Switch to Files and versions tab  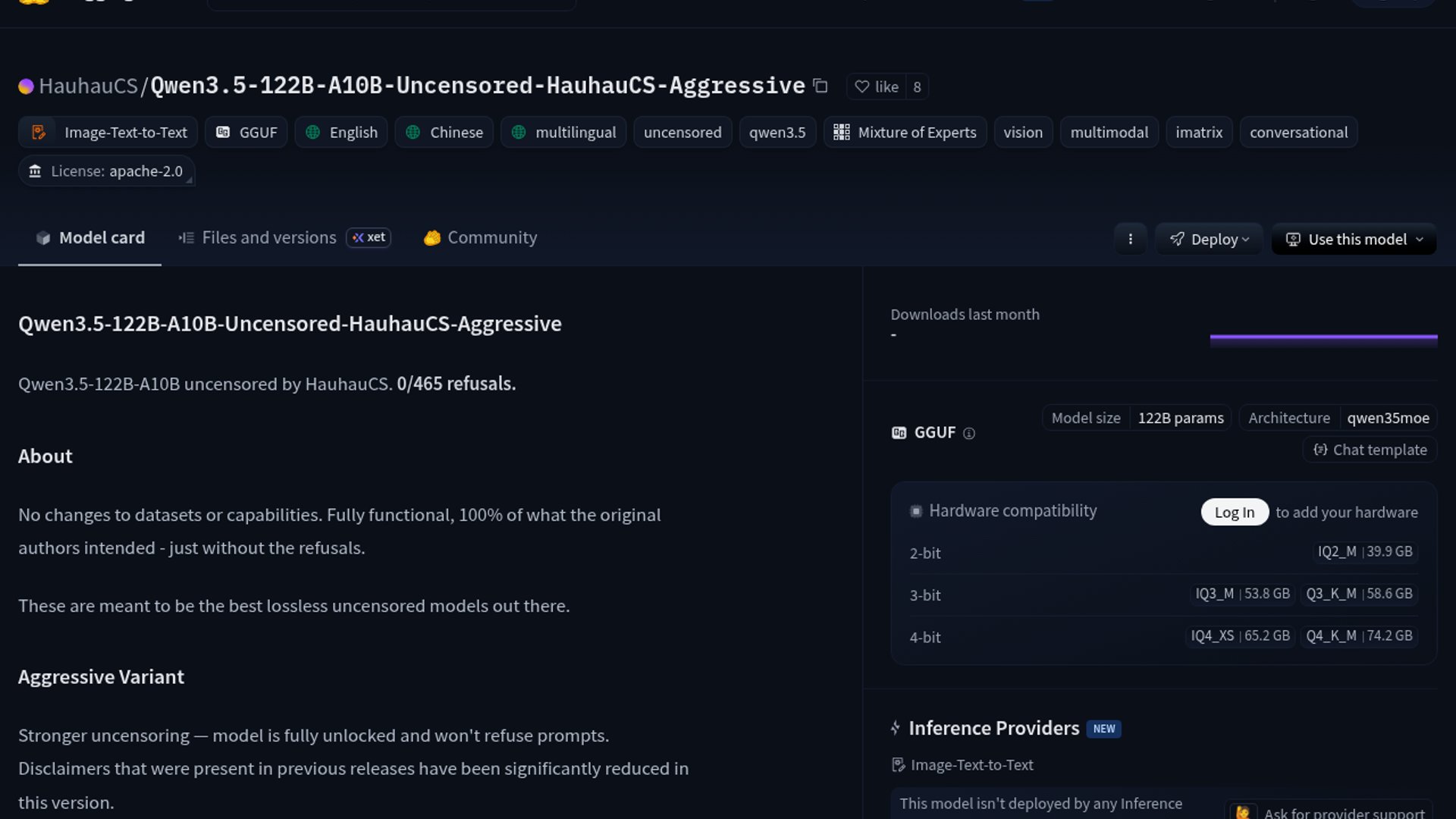point(268,237)
